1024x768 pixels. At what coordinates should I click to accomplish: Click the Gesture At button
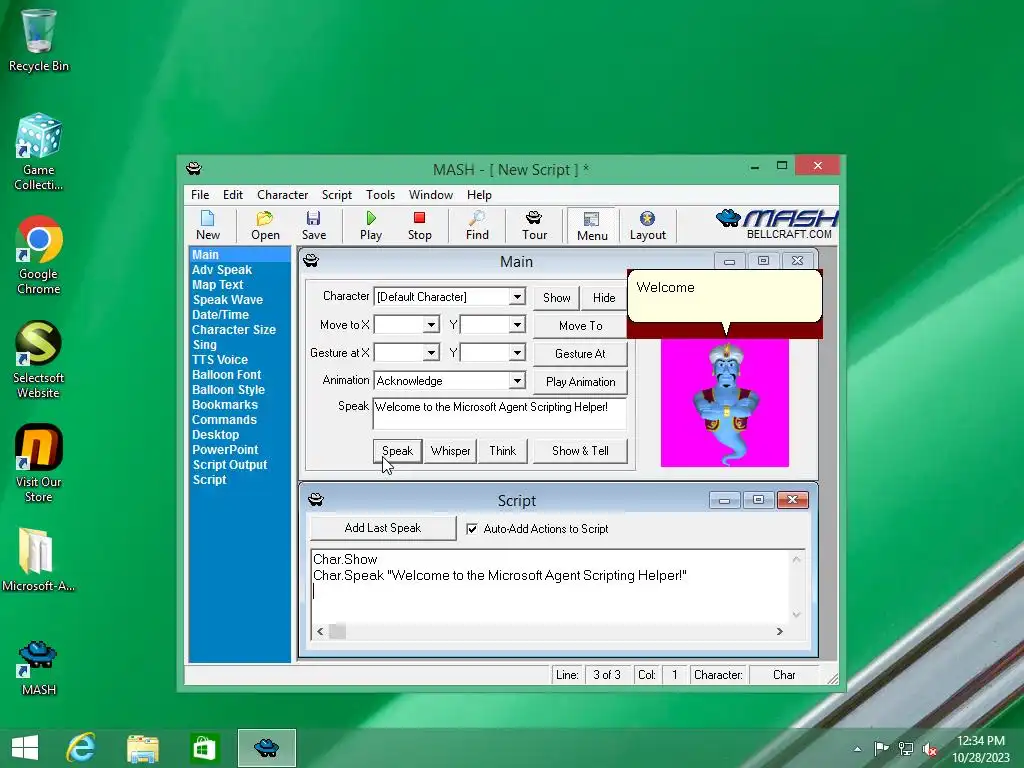click(580, 353)
